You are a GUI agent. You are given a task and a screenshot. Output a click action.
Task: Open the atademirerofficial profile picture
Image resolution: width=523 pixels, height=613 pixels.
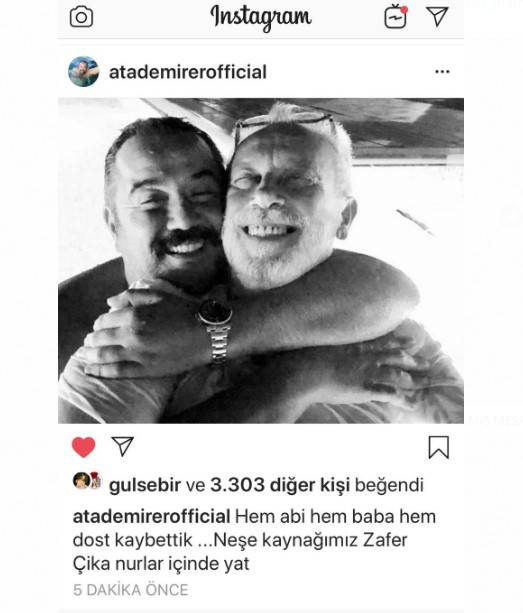click(x=84, y=72)
